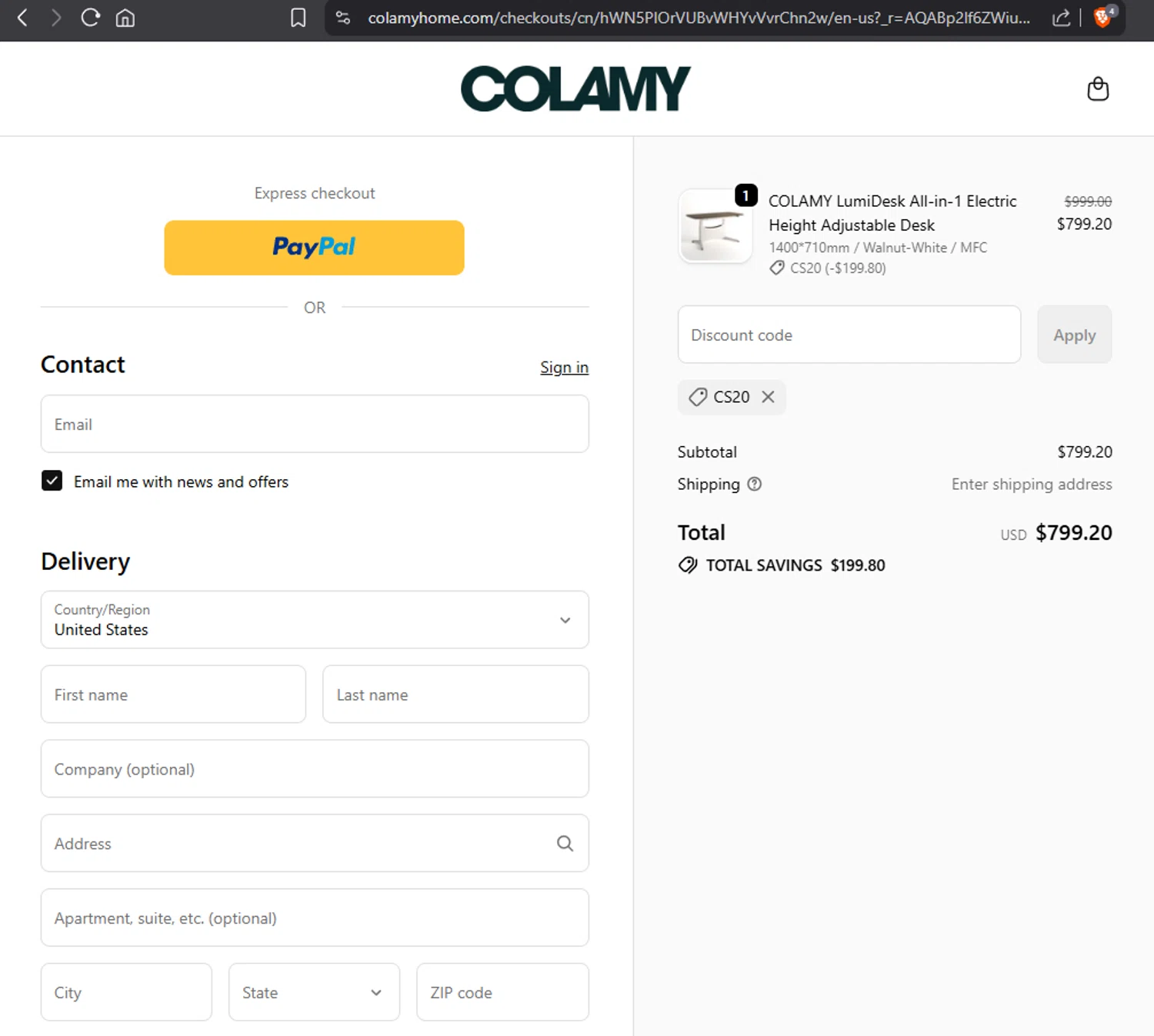Image resolution: width=1154 pixels, height=1036 pixels.
Task: Click the ZIP code field
Action: (502, 992)
